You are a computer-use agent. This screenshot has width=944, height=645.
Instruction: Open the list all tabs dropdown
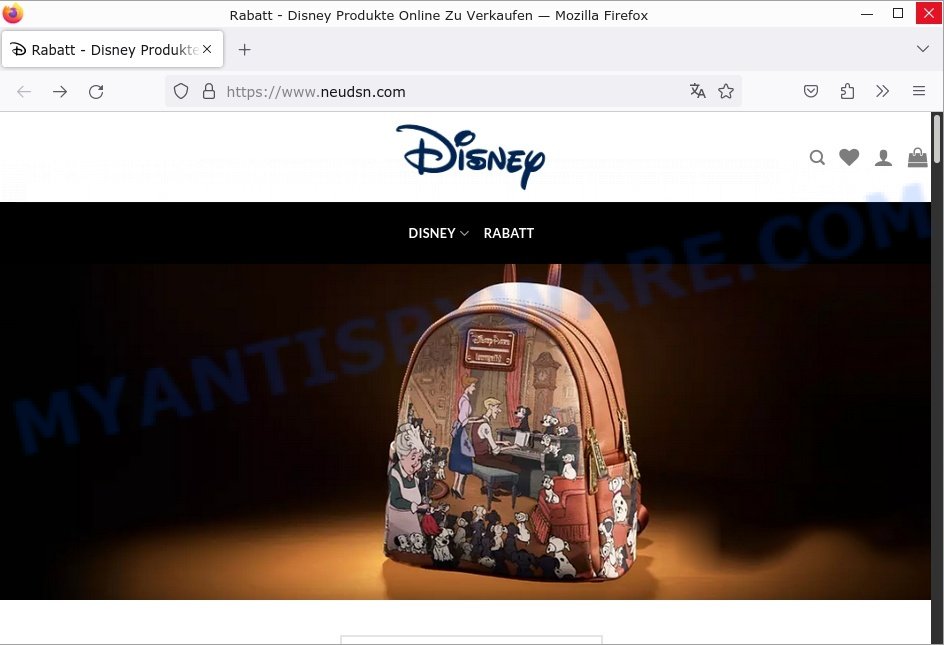click(x=923, y=49)
